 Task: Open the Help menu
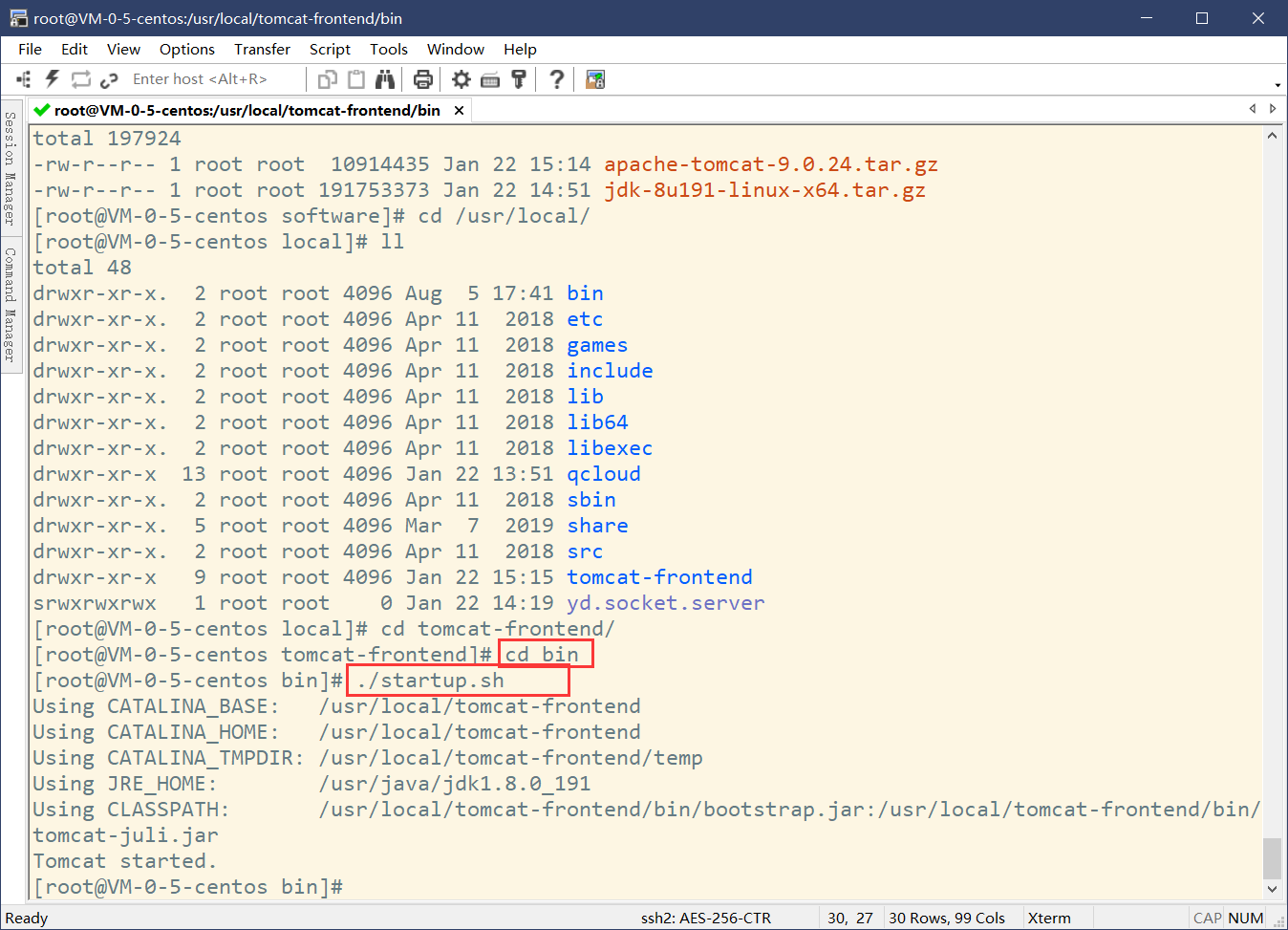(x=520, y=49)
